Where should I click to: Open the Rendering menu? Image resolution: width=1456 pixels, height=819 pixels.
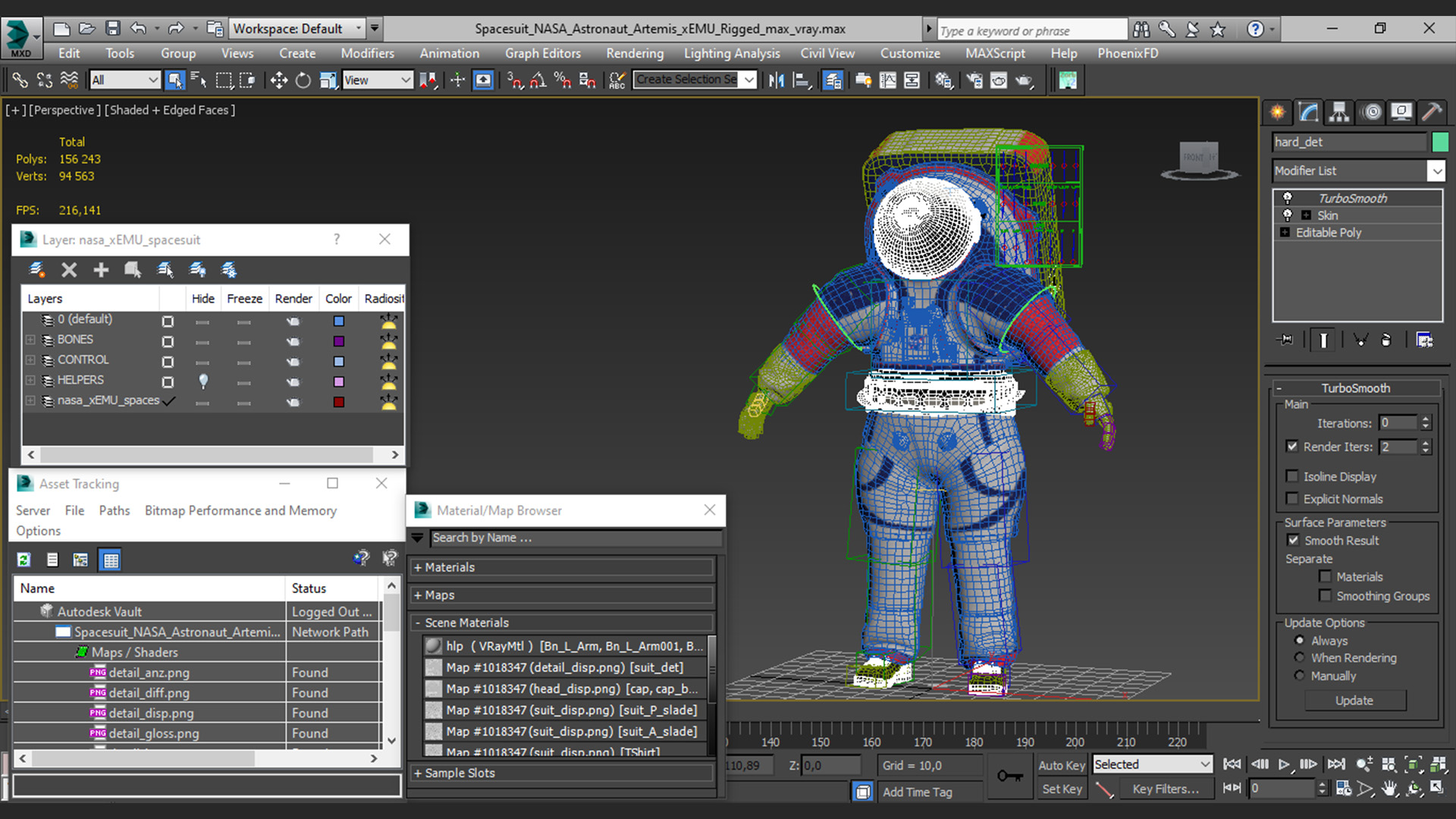634,53
